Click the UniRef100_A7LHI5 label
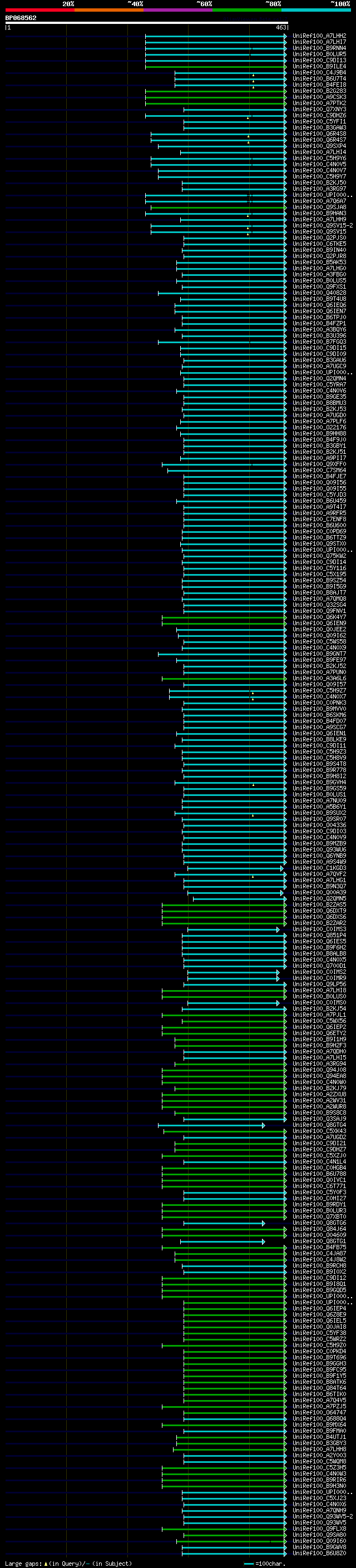The height and width of the screenshot is (1568, 356). tap(319, 1058)
